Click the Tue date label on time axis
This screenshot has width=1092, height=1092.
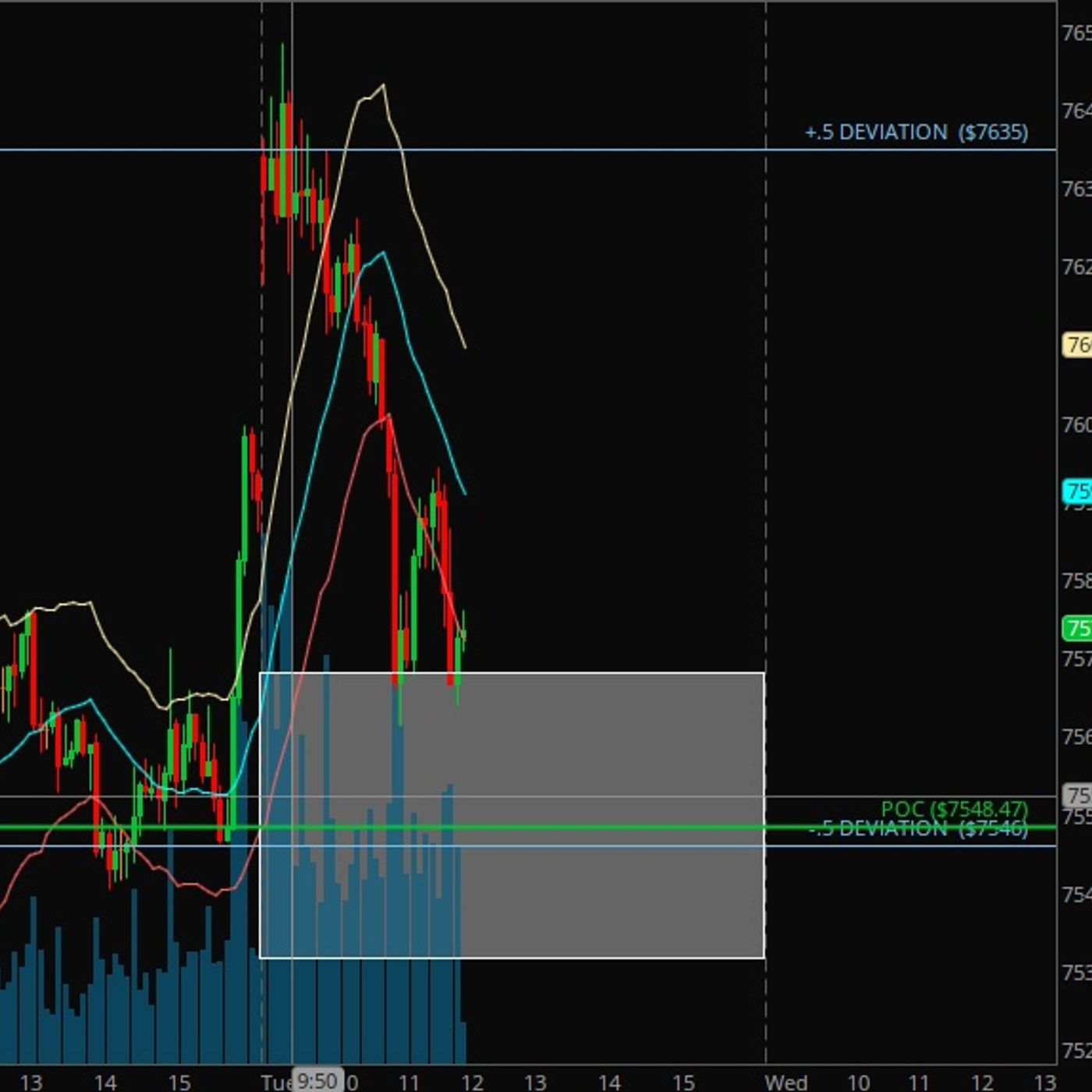(275, 1083)
